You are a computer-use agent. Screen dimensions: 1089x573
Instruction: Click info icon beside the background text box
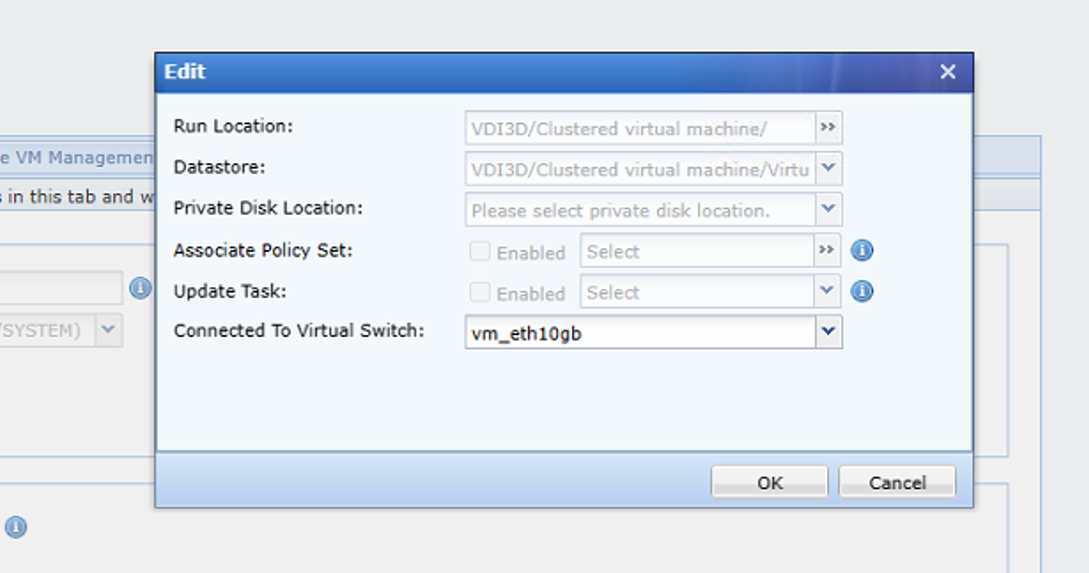tap(140, 288)
